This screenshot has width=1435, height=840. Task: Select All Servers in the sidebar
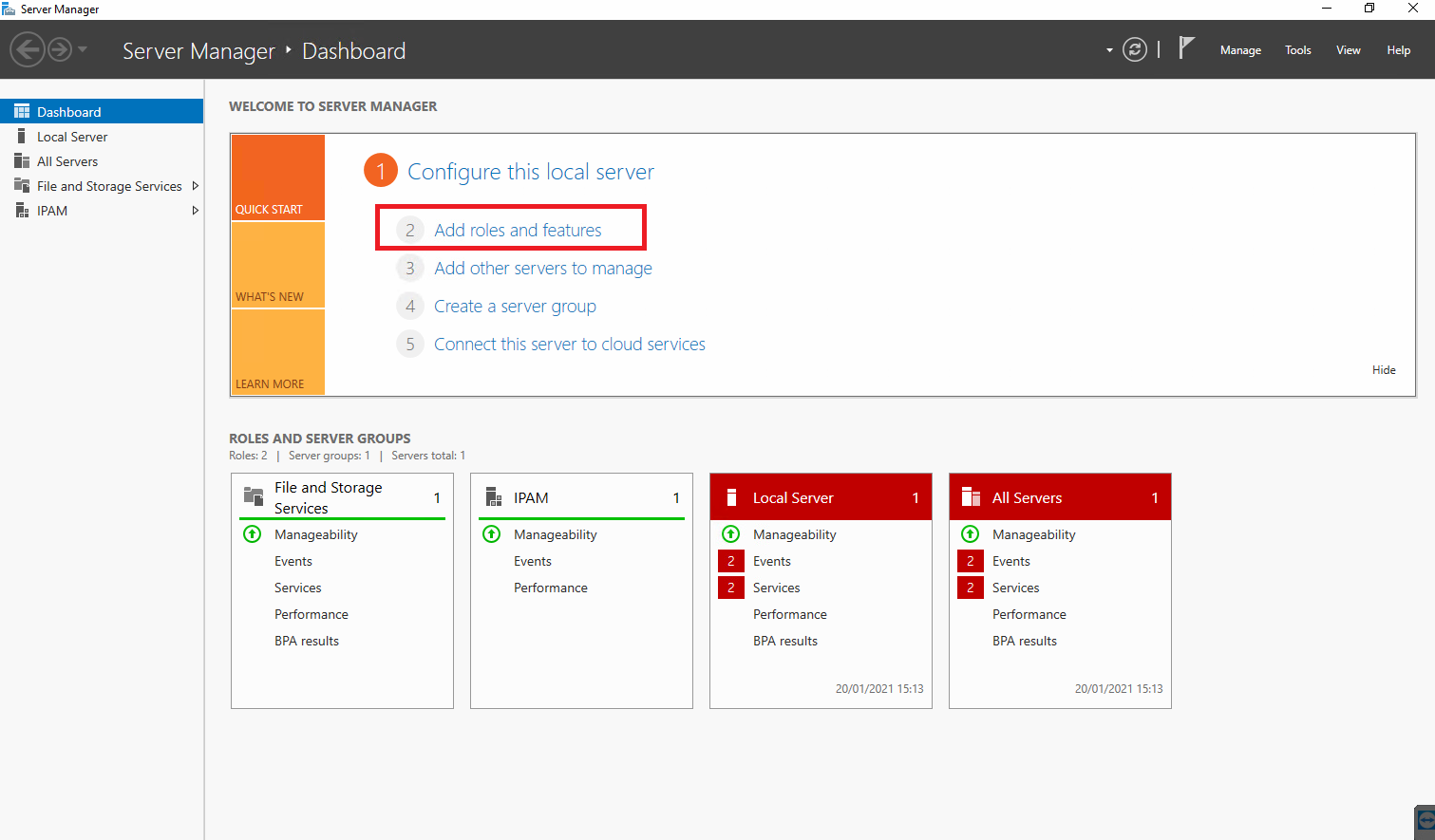click(102, 161)
